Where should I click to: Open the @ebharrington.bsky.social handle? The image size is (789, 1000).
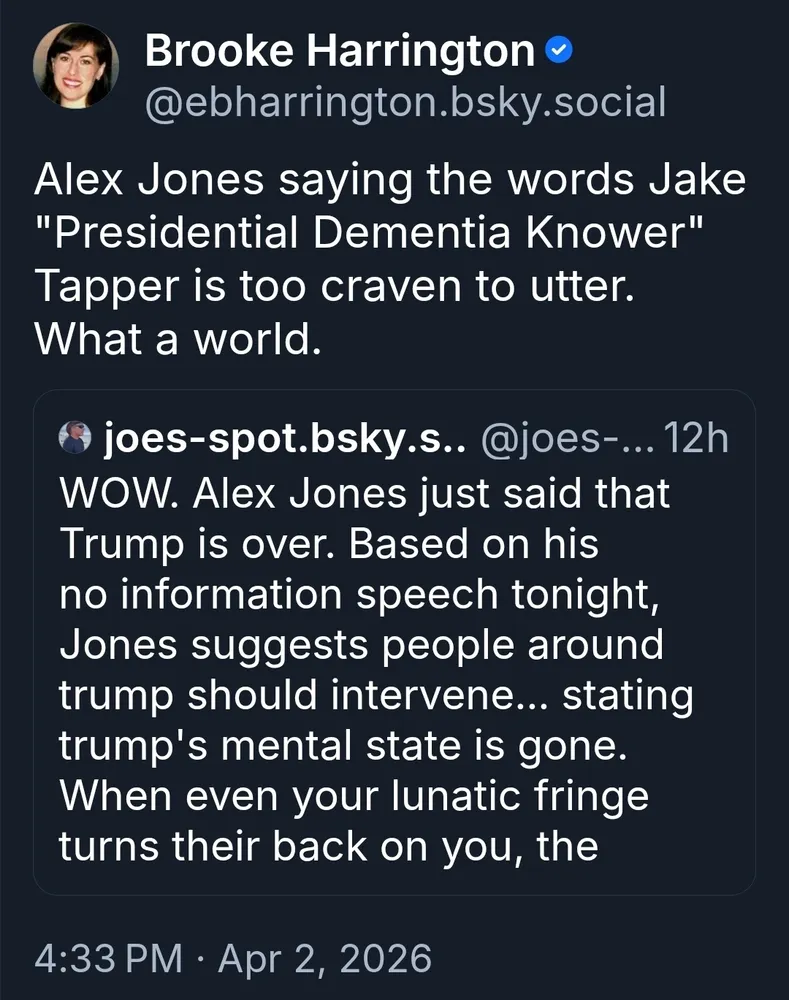[x=405, y=102]
